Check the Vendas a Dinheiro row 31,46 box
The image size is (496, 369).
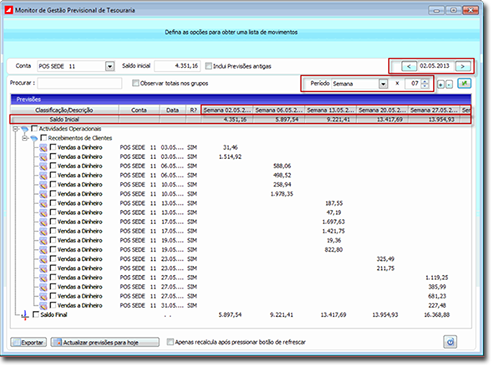click(53, 147)
